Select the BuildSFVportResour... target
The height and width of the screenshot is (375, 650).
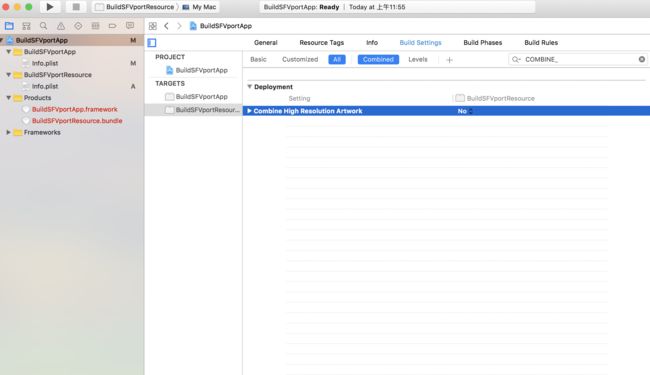[202, 110]
